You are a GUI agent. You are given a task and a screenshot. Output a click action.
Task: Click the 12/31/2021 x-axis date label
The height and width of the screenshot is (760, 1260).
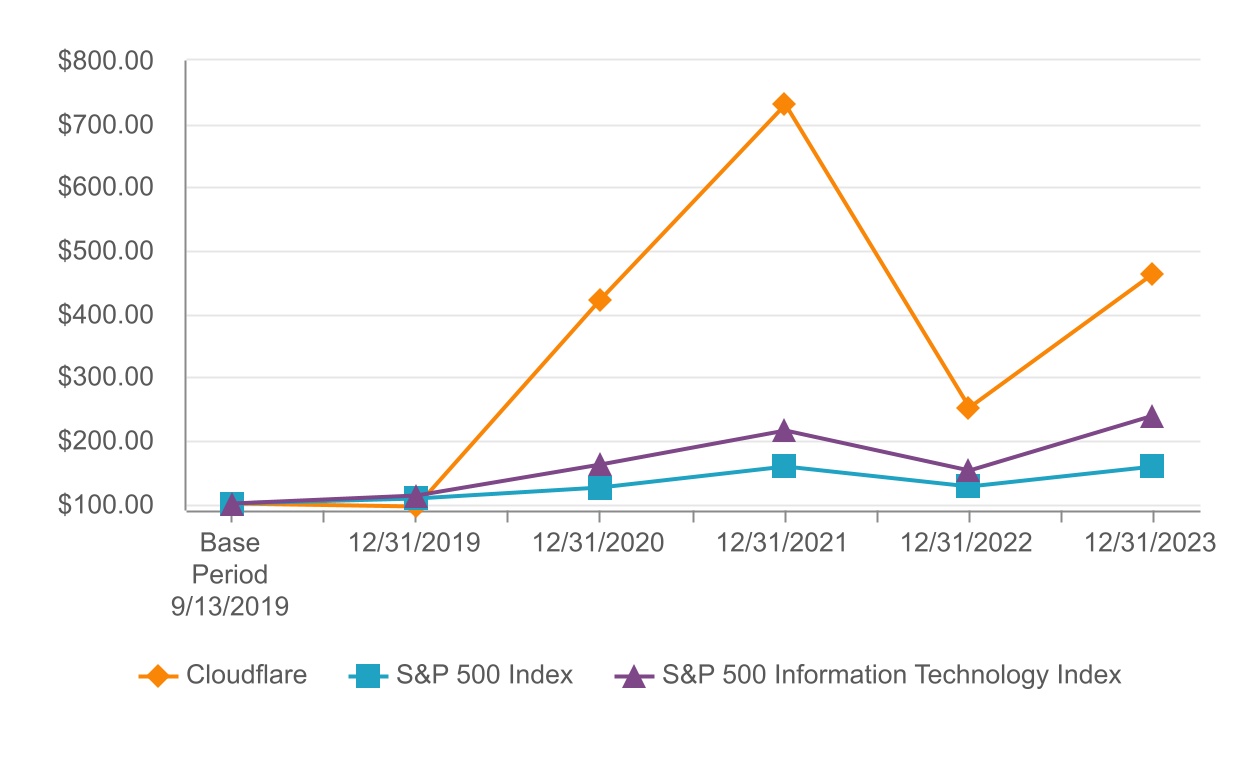tap(784, 543)
